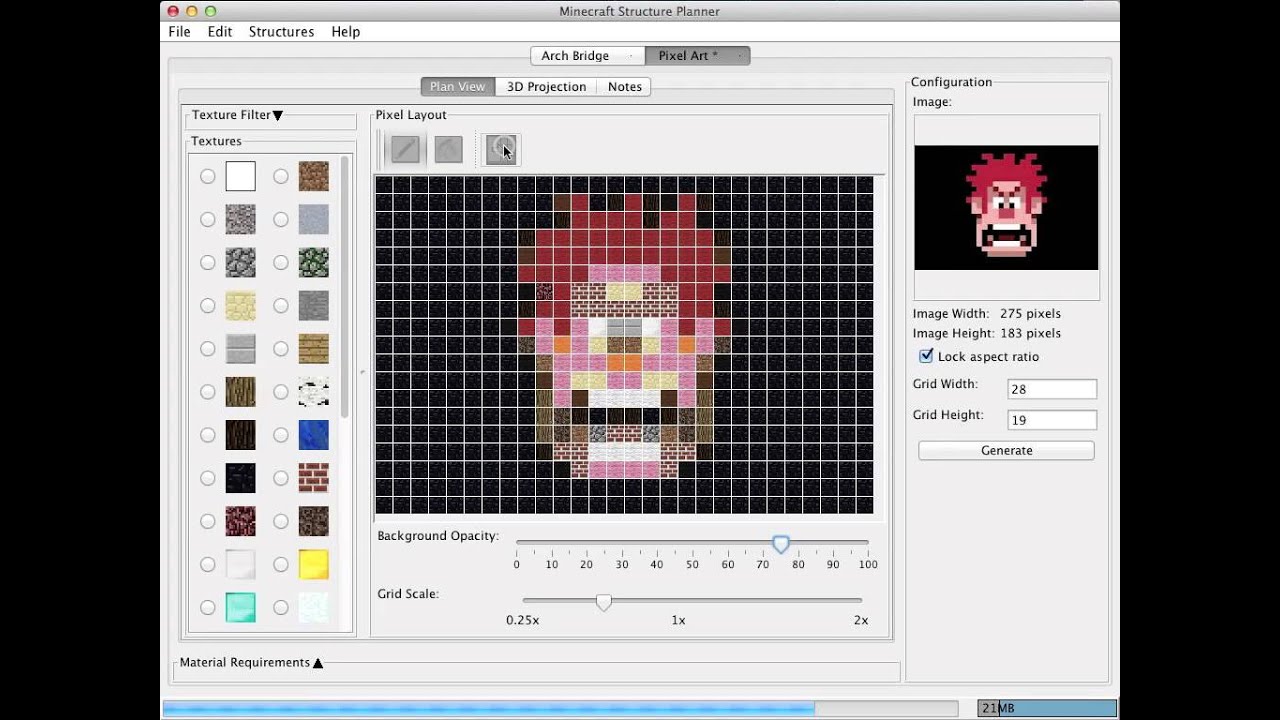Pick the dirt block texture swatch
The height and width of the screenshot is (720, 1280).
tap(313, 176)
